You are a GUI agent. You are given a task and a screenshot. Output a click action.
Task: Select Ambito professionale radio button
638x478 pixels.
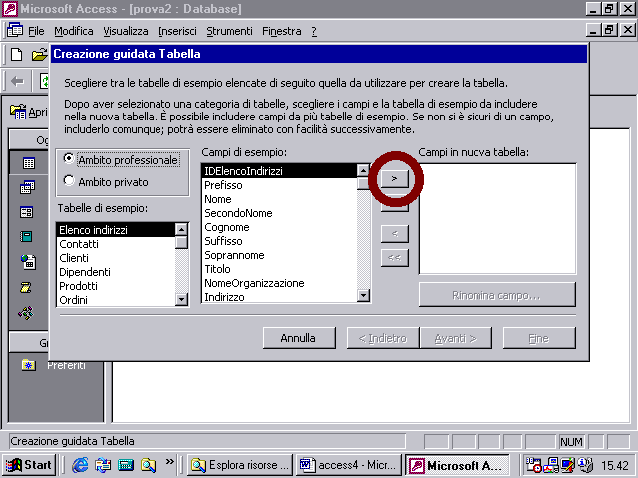click(69, 158)
